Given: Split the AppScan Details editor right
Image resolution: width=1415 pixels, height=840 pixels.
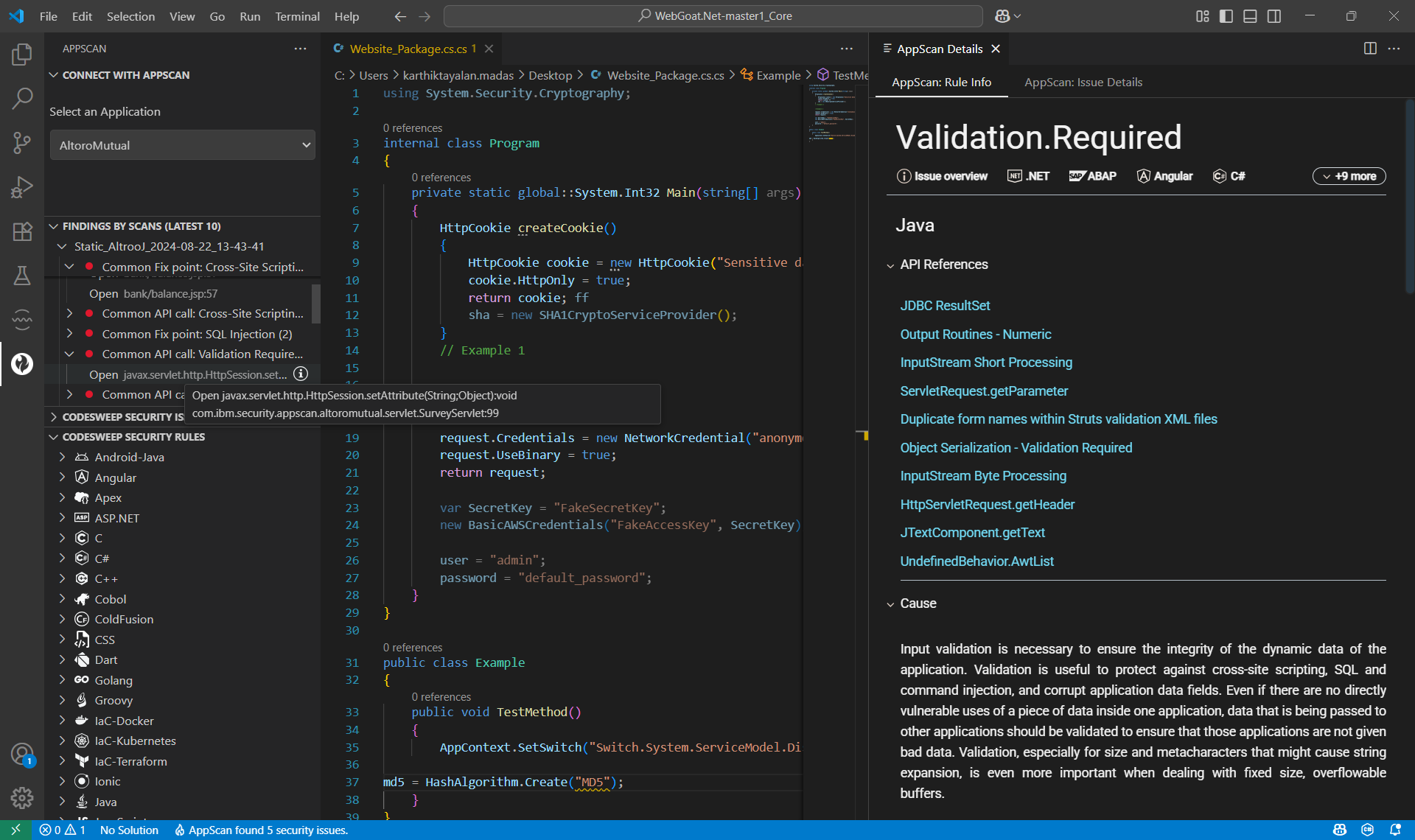Looking at the screenshot, I should pyautogui.click(x=1370, y=49).
